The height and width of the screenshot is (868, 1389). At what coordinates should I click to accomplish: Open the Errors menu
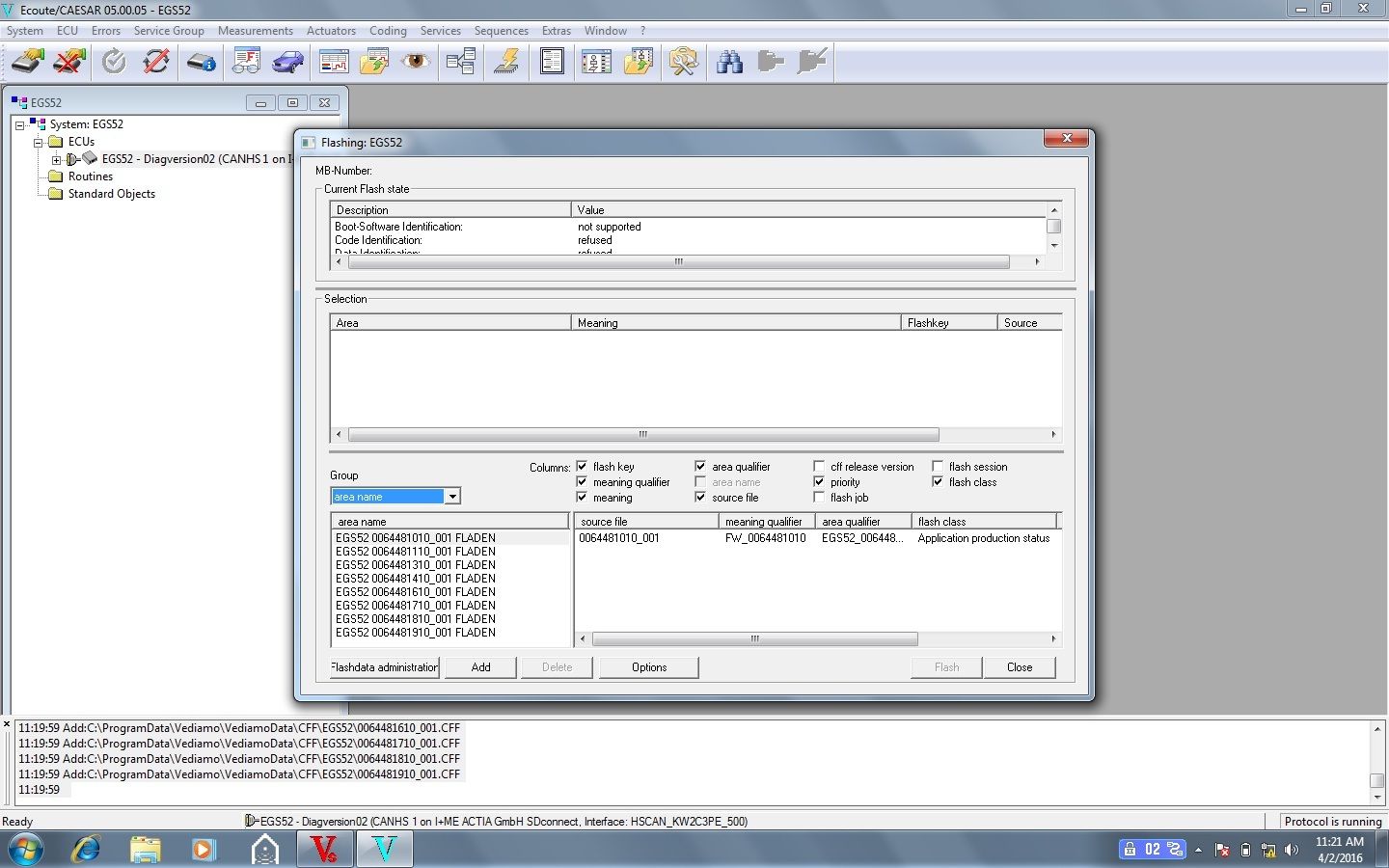point(106,31)
